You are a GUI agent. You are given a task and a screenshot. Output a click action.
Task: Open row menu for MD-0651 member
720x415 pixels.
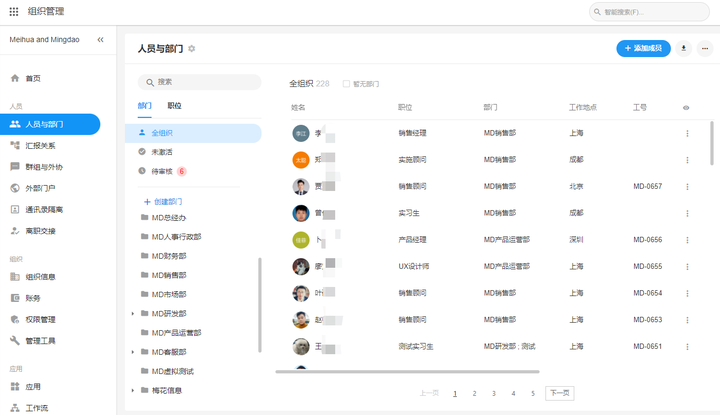[x=687, y=347]
